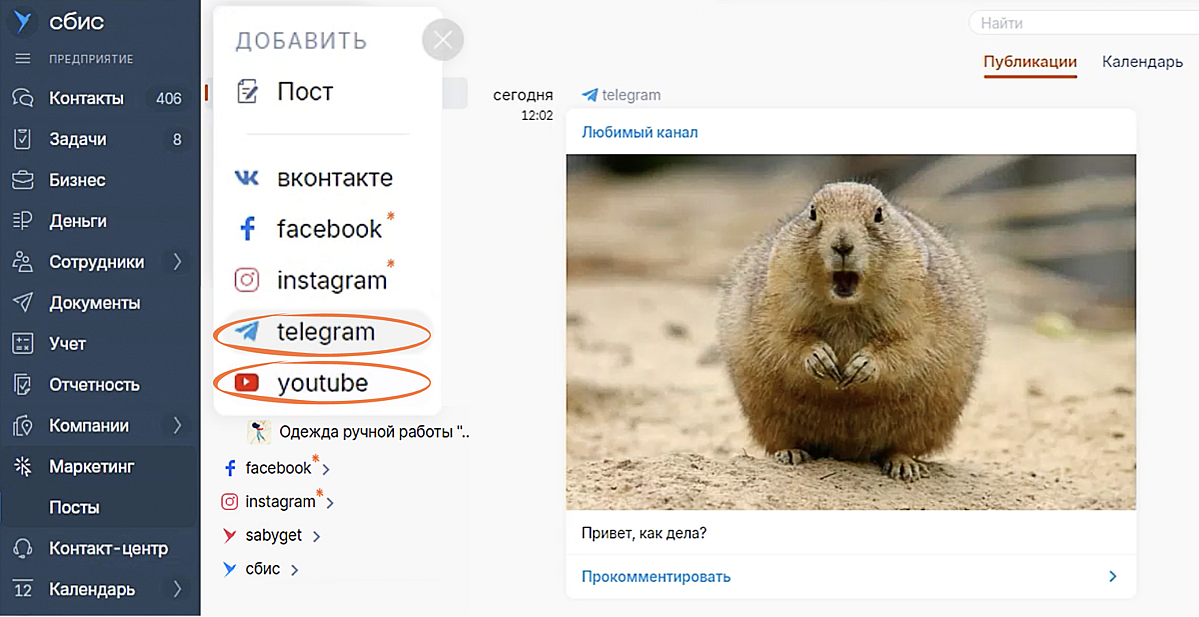The image size is (1199, 617).
Task: Switch to the Календарь tab
Action: (1142, 62)
